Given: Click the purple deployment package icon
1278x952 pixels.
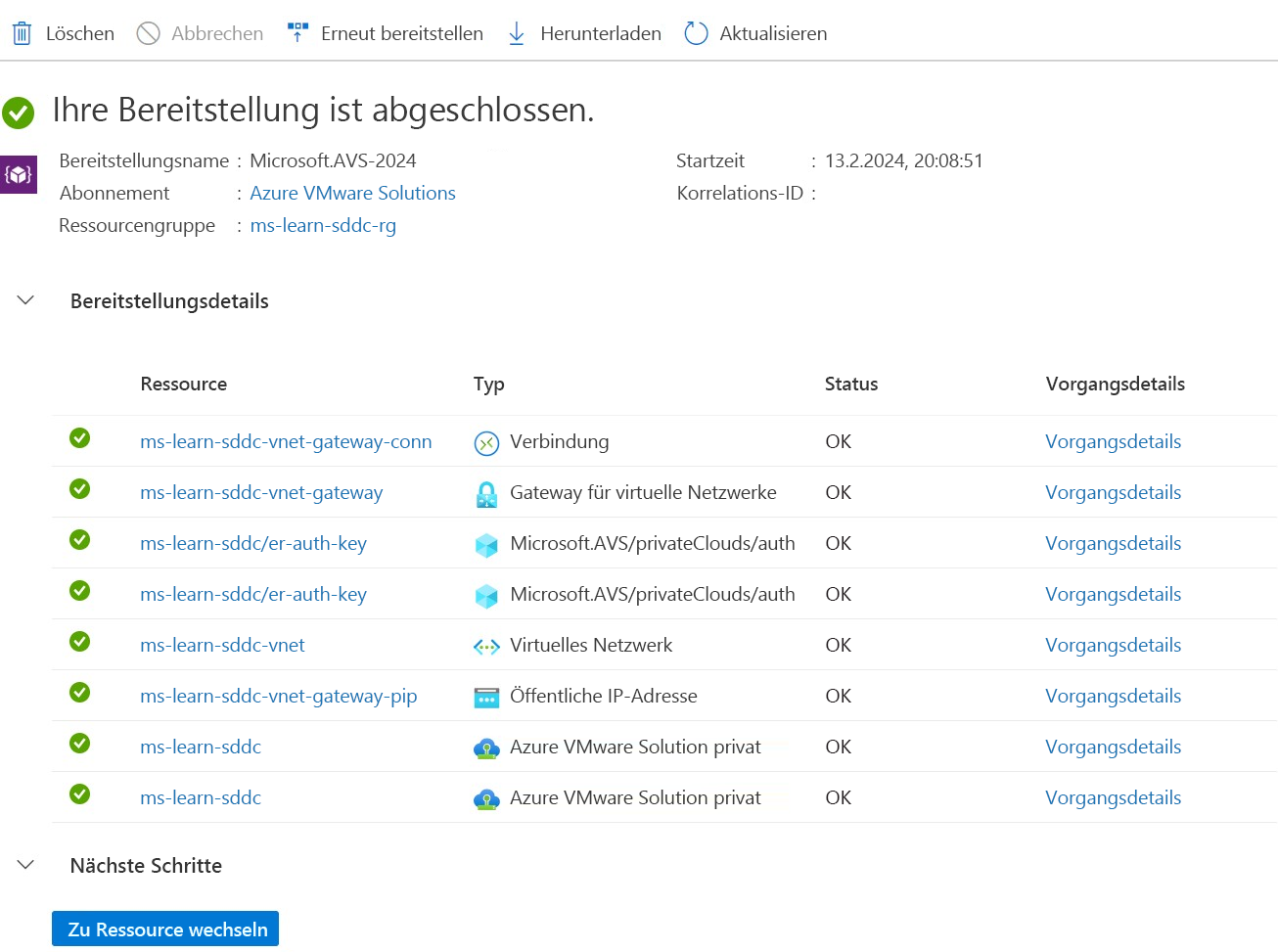Looking at the screenshot, I should click(19, 174).
